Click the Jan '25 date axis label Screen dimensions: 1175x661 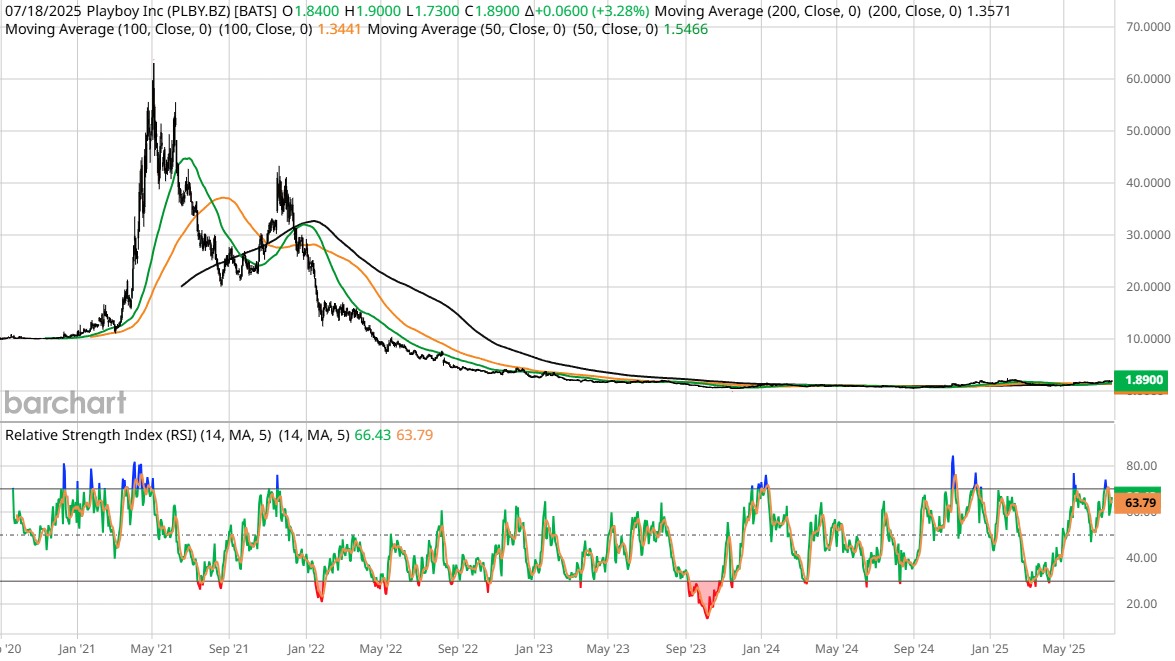point(990,649)
